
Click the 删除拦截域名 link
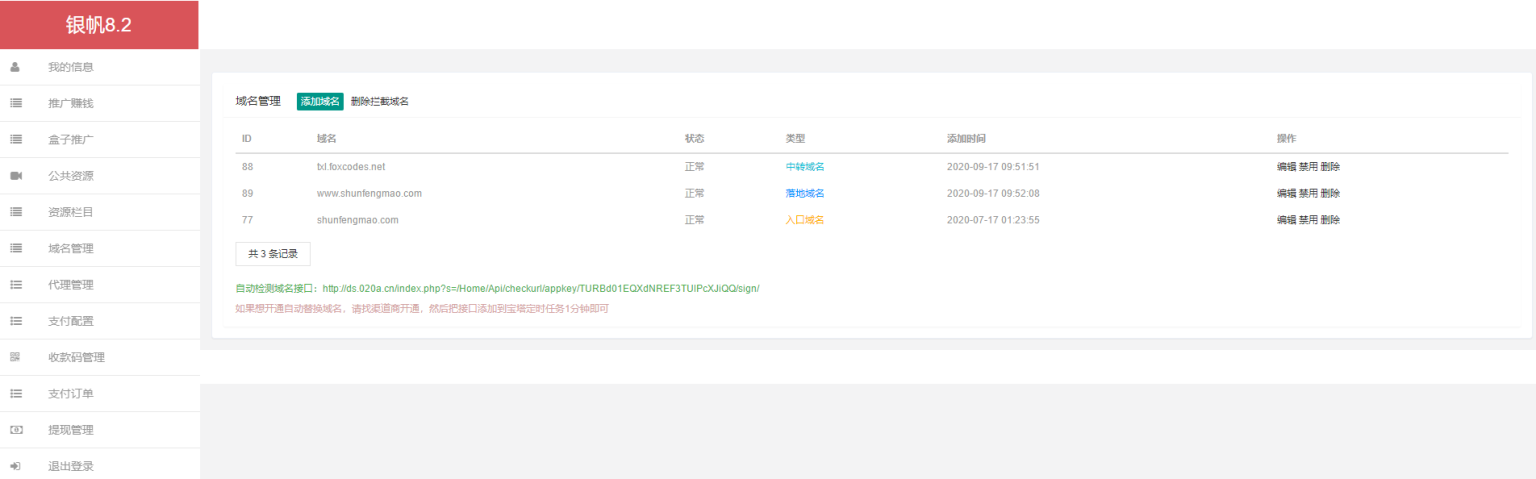(380, 101)
